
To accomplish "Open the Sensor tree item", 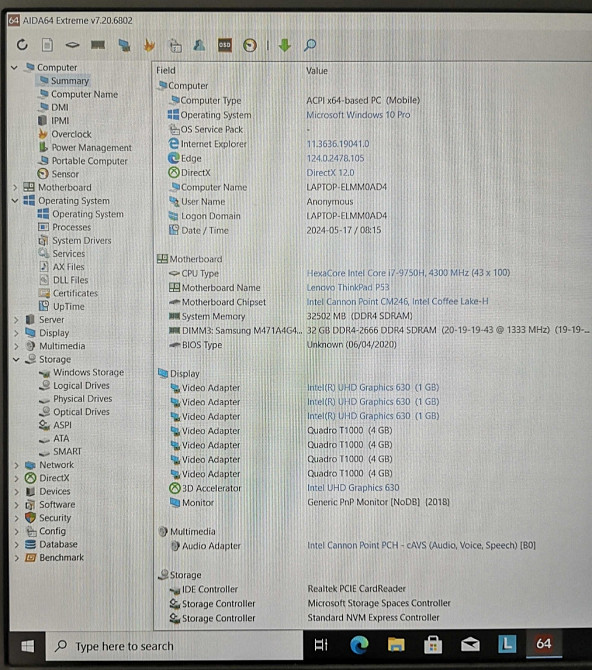I will [x=65, y=174].
